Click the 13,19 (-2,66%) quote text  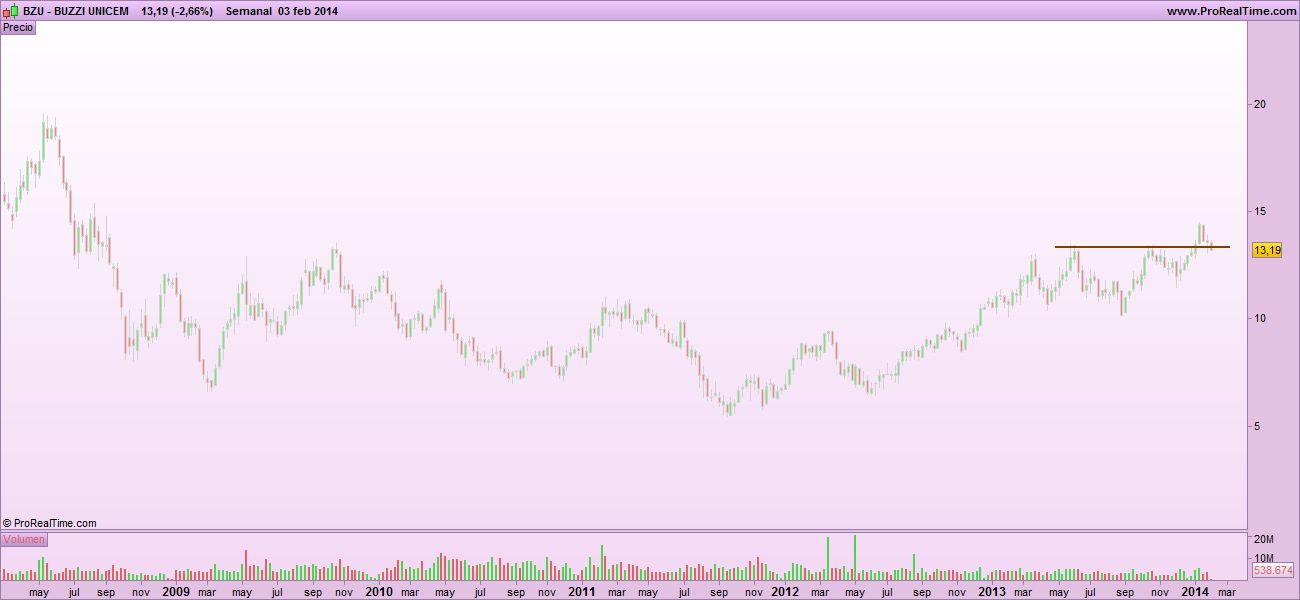pos(177,10)
